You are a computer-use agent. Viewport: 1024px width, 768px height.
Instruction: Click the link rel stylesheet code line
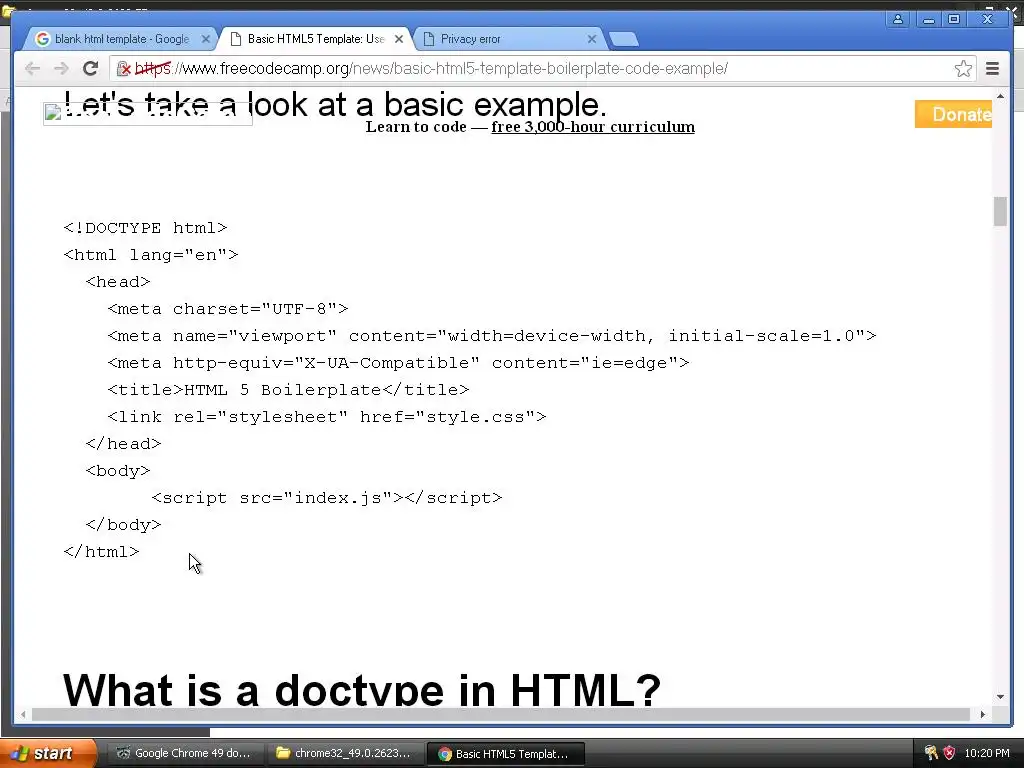[327, 417]
